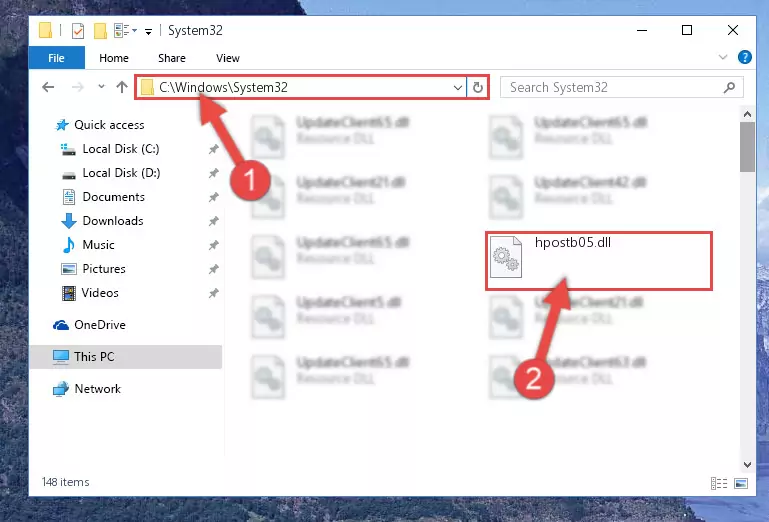Switch to Details view in status bar
The height and width of the screenshot is (522, 769).
[719, 484]
